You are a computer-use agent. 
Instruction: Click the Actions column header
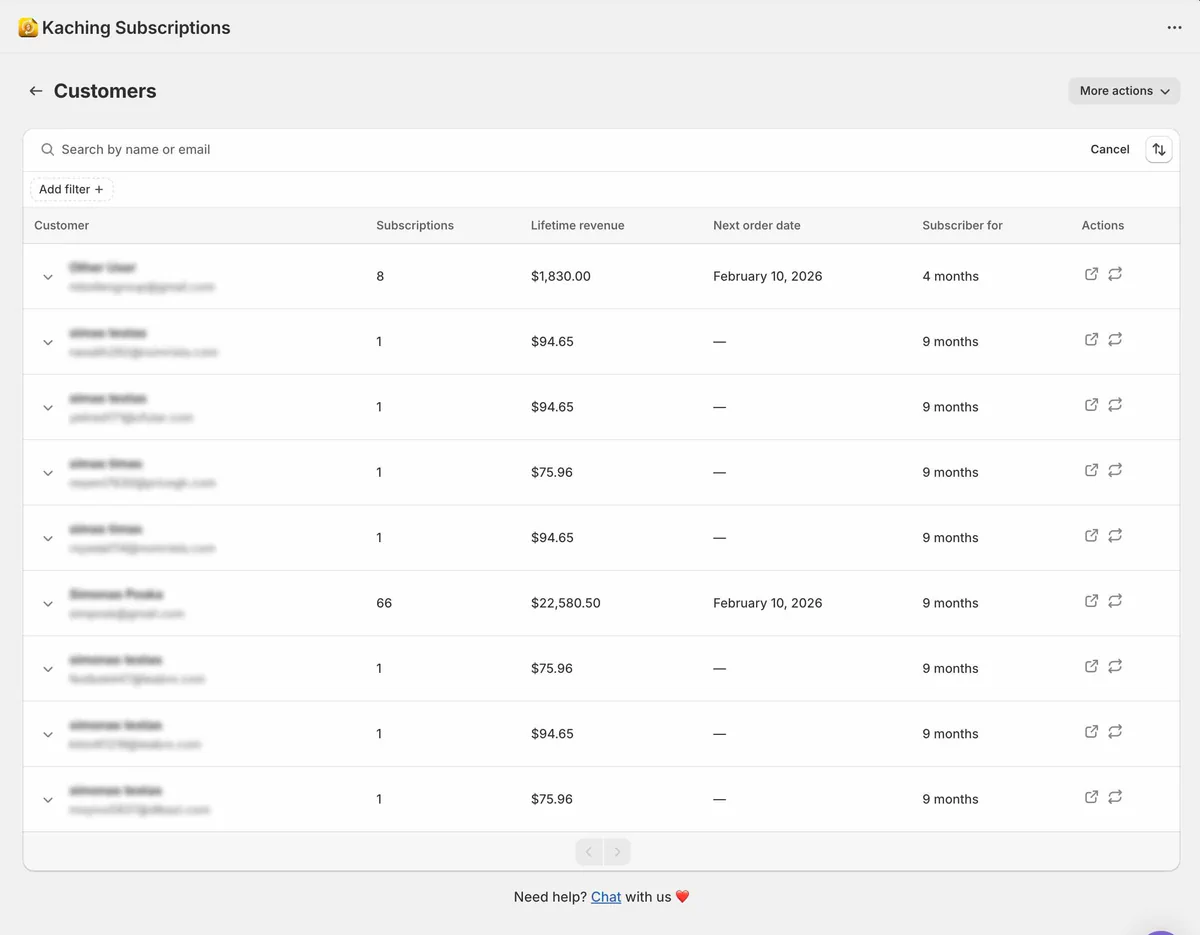click(1103, 225)
